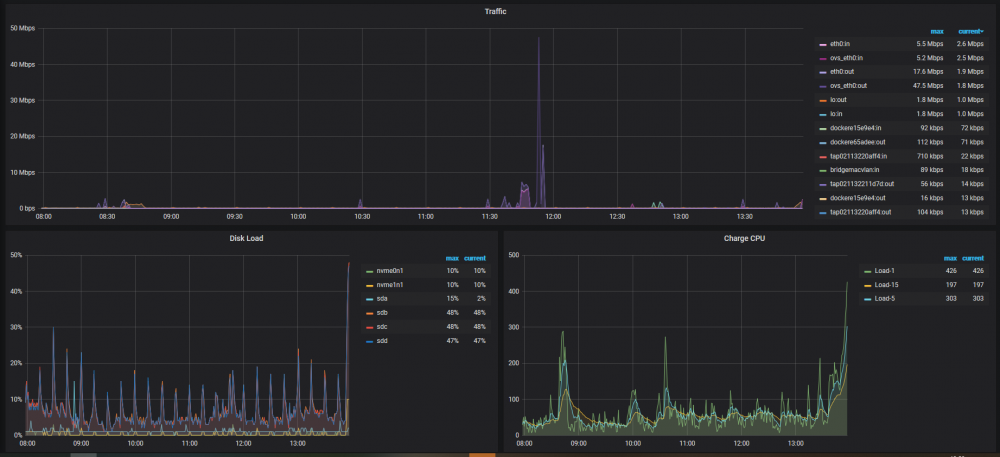
Task: Sort Traffic legend by max column
Action: (x=937, y=31)
